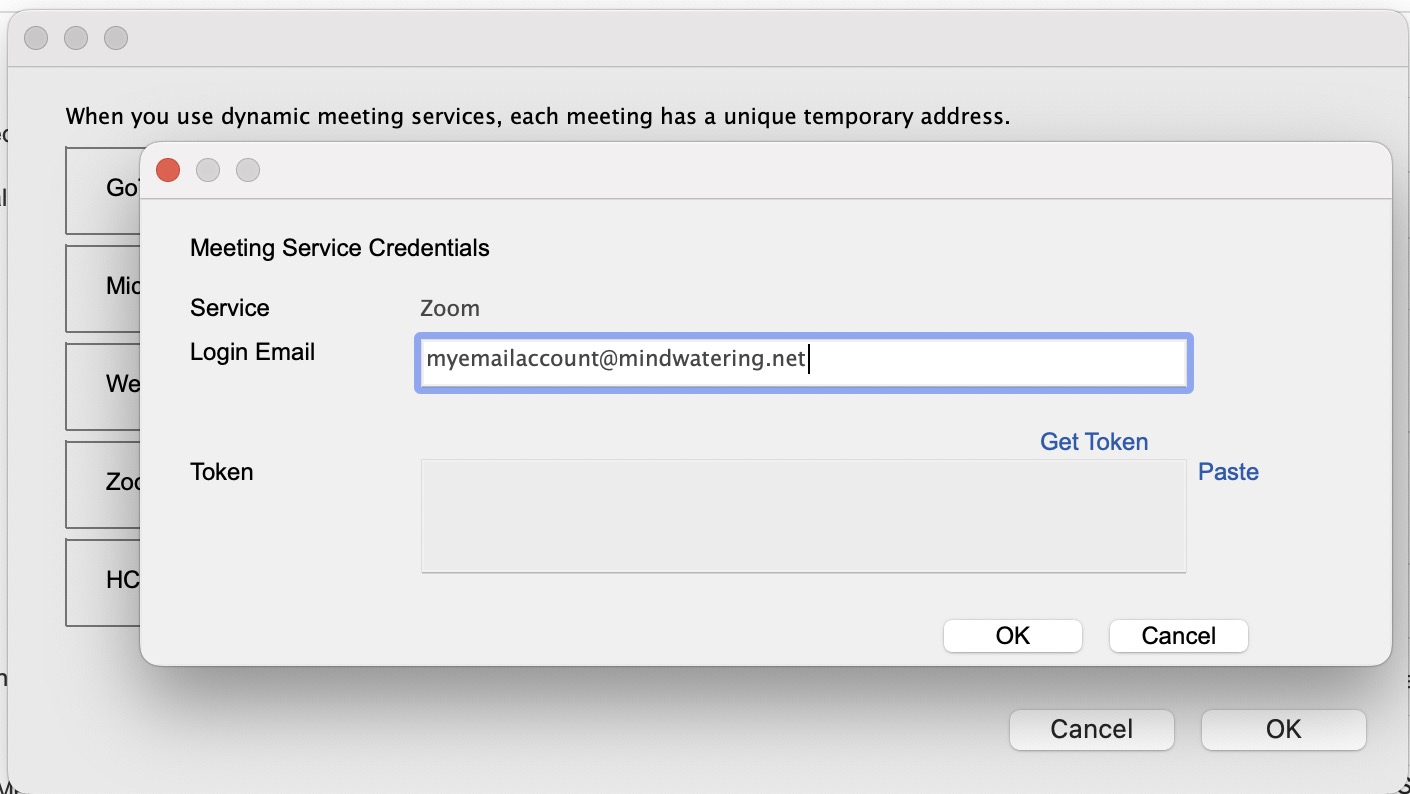Select the email address text in Login Email
Viewport: 1410px width, 794px height.
[614, 358]
